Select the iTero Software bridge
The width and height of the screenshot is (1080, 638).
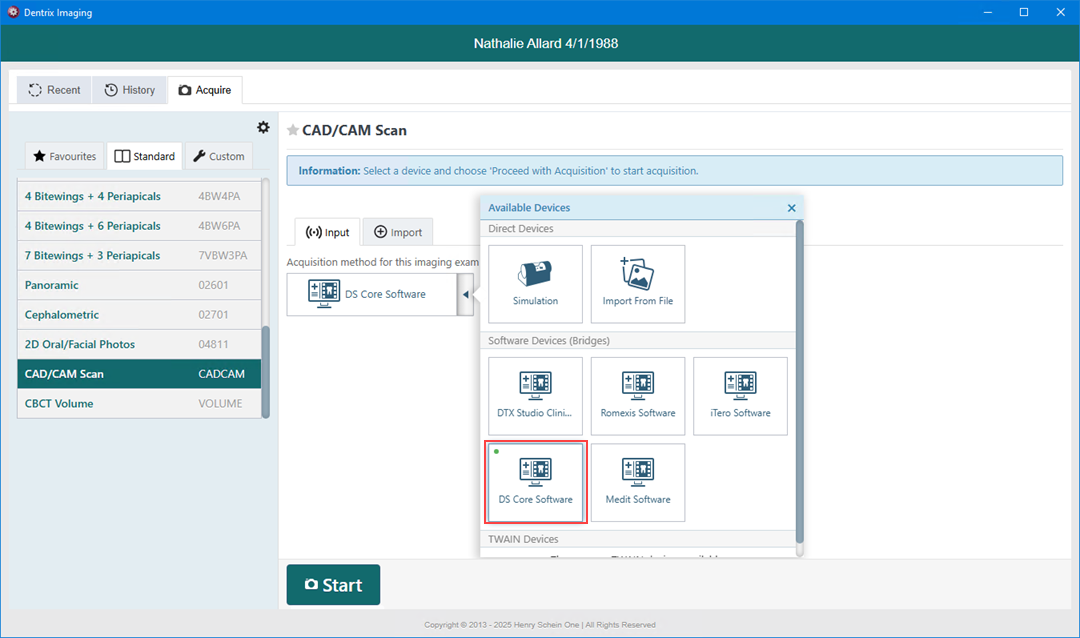click(x=739, y=396)
